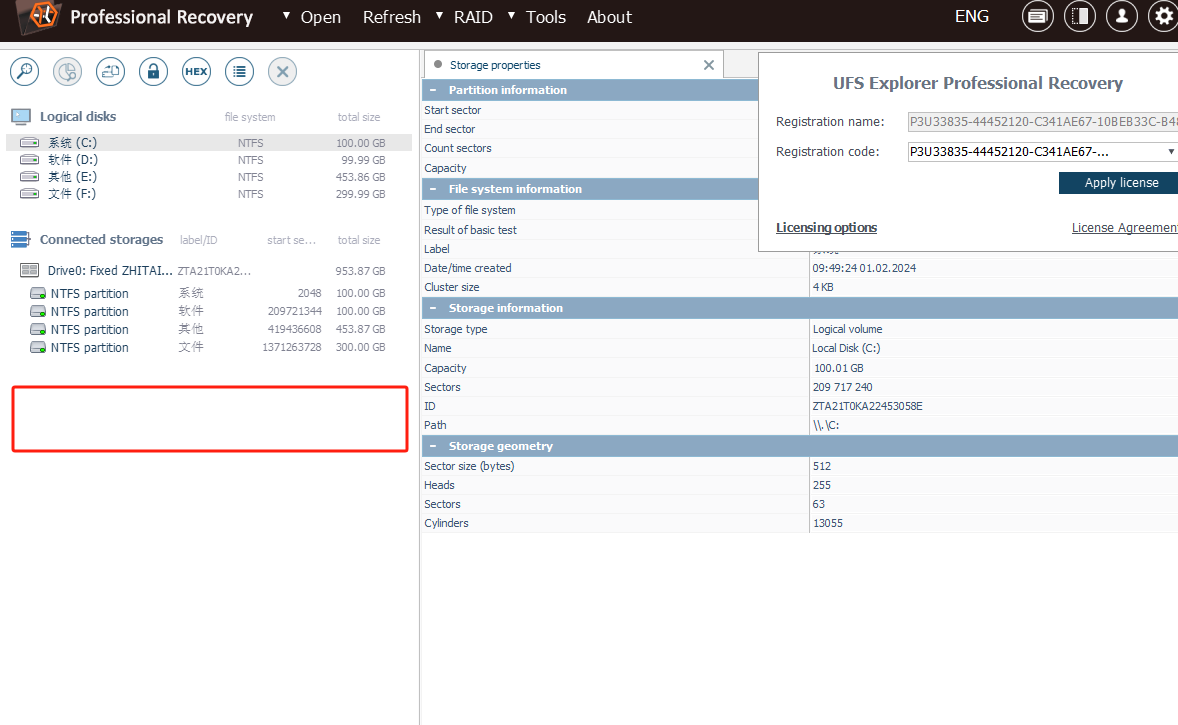Click the Capacity value 100.01 GB

(x=838, y=368)
